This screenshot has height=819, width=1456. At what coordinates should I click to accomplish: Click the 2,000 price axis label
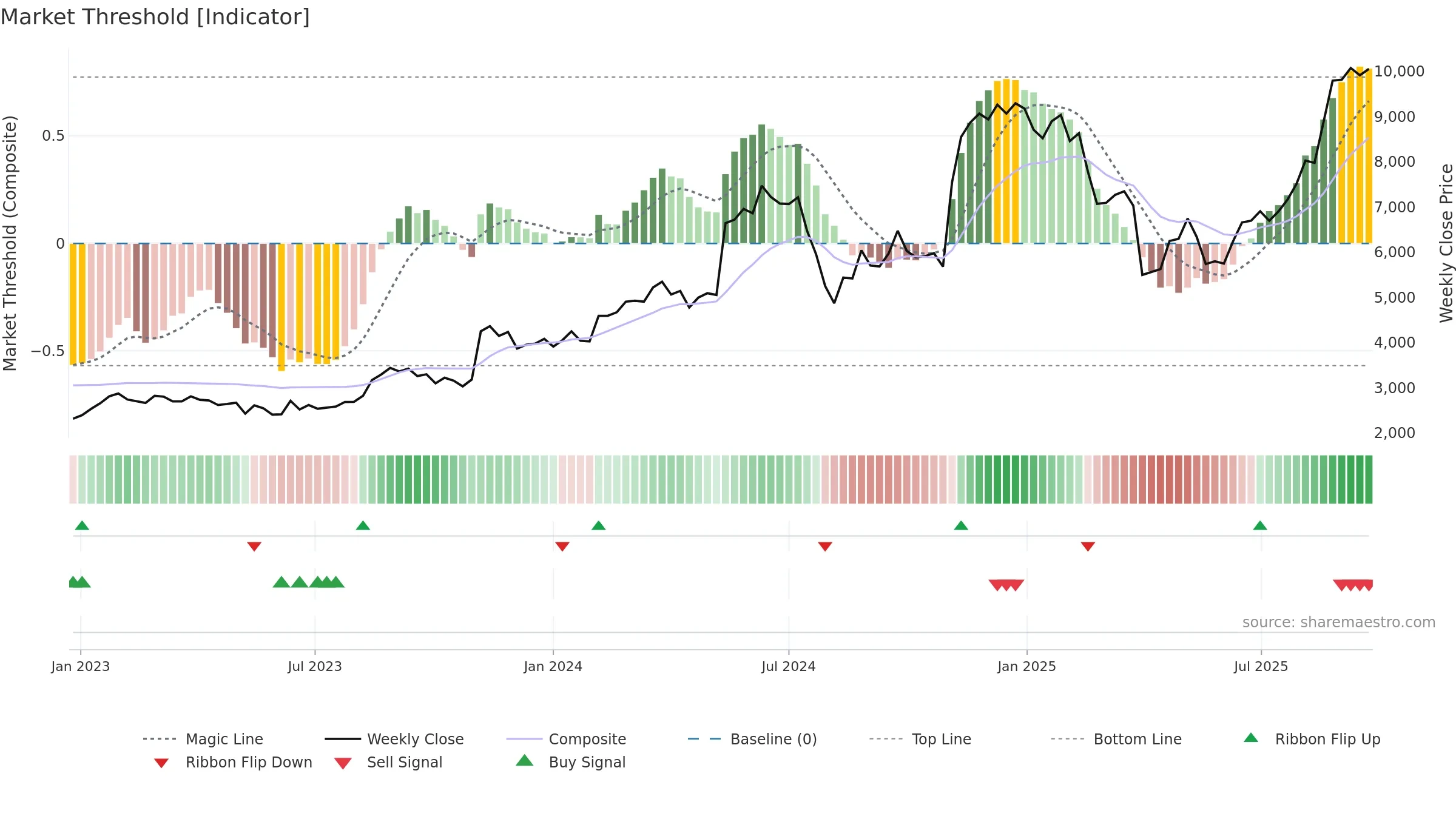point(1395,433)
